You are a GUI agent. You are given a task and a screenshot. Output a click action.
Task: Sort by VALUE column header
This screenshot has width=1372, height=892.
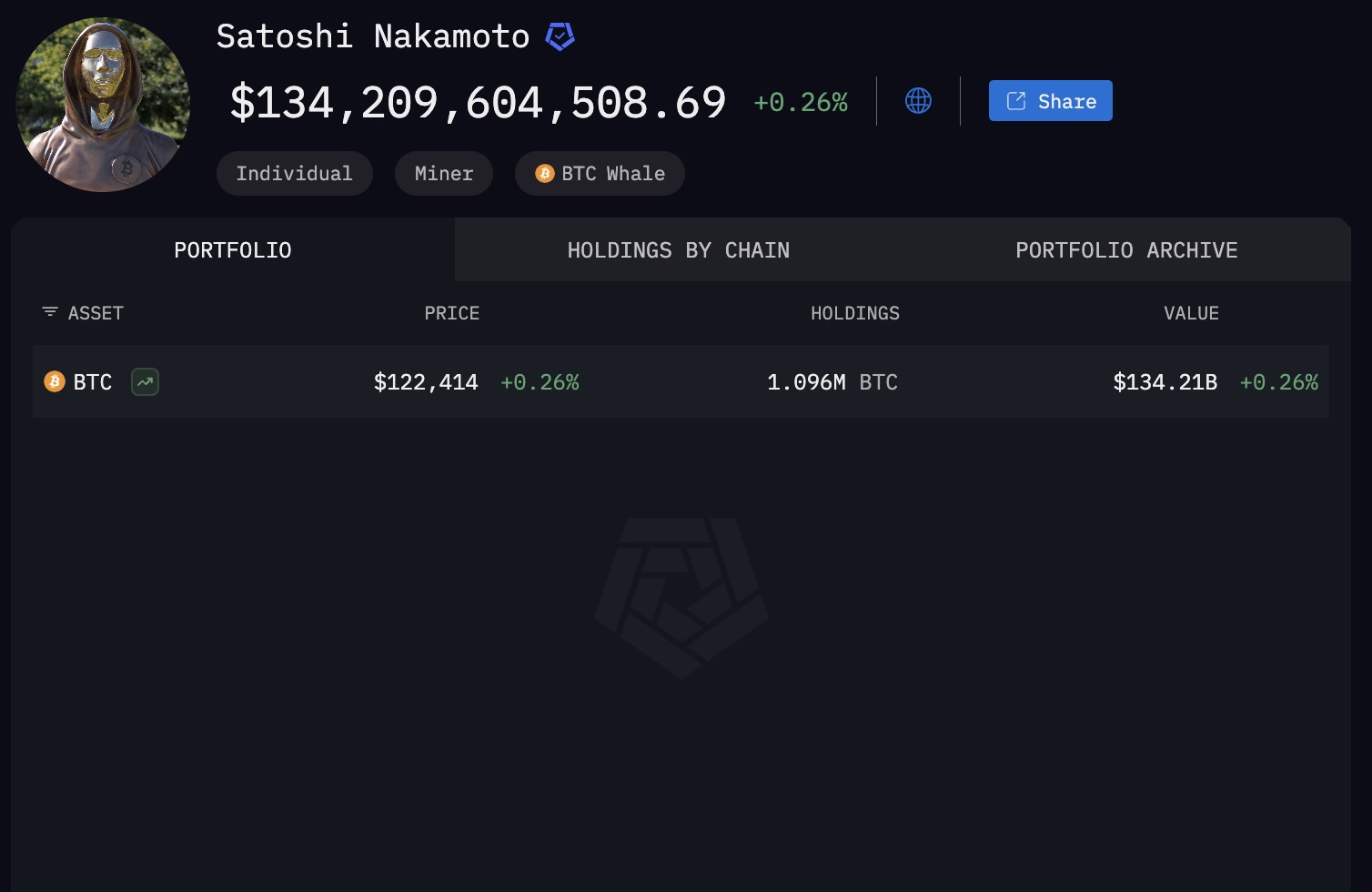tap(1190, 313)
